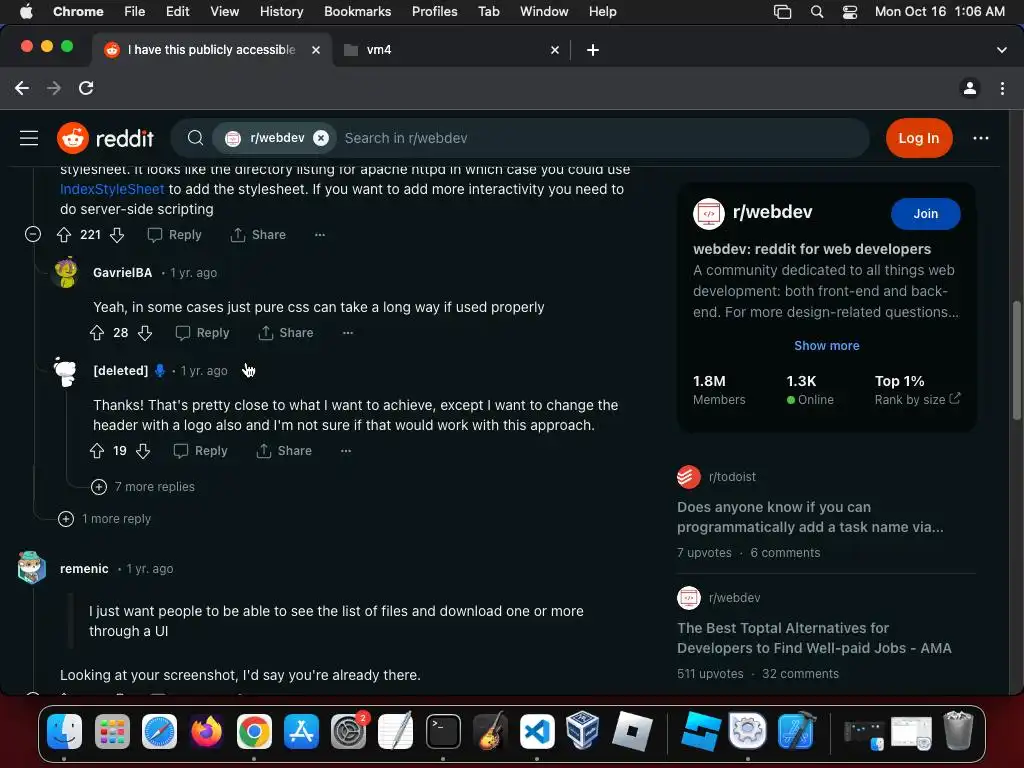Share the deleted user's comment

[284, 451]
